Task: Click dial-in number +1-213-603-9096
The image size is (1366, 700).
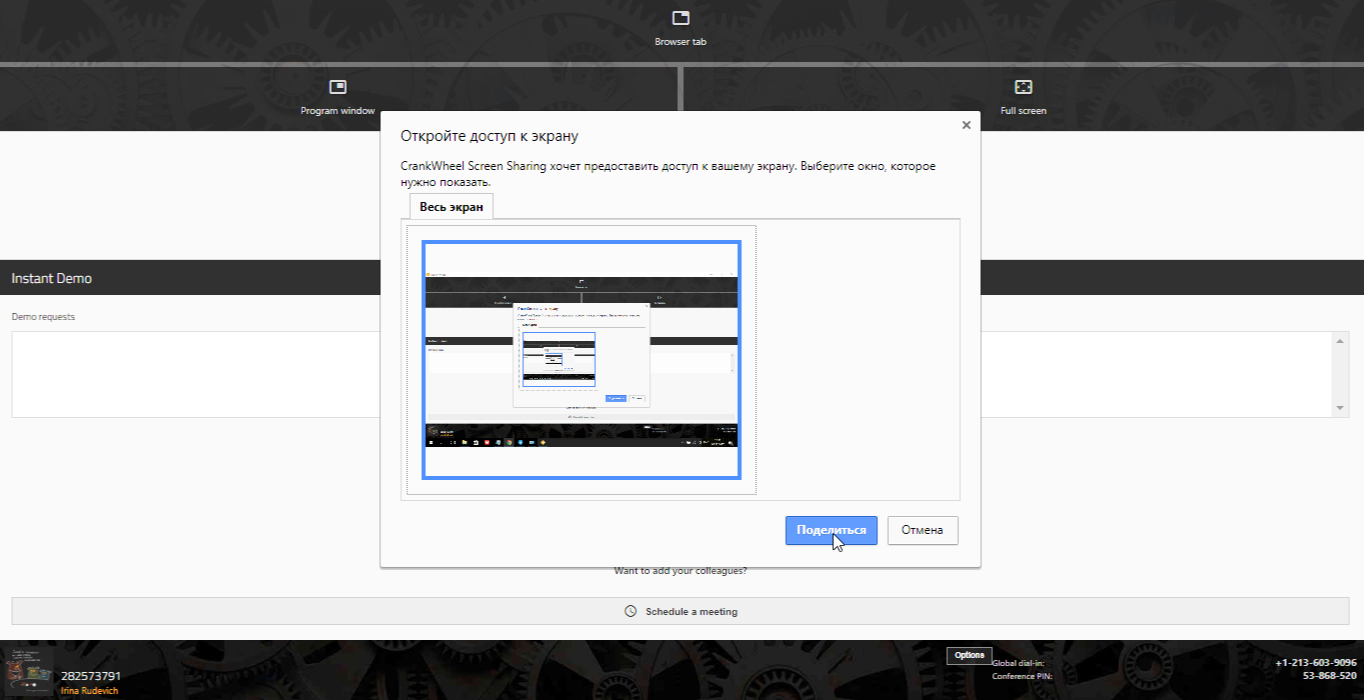Action: click(x=1316, y=662)
